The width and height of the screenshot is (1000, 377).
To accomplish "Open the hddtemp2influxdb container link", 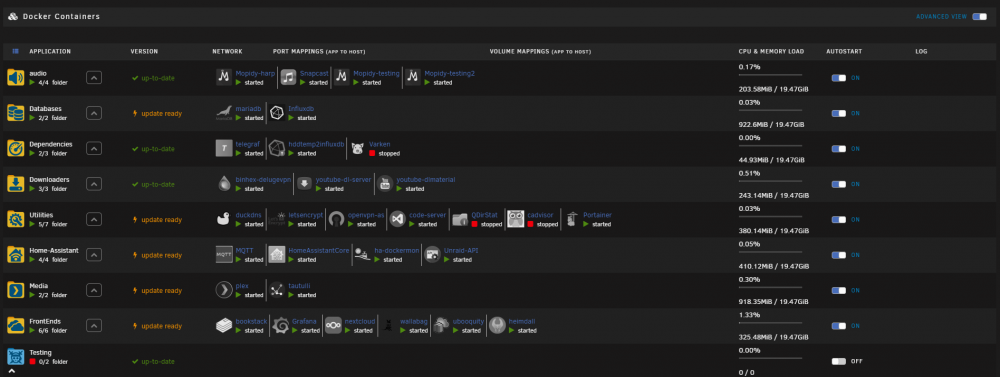I will click(316, 144).
